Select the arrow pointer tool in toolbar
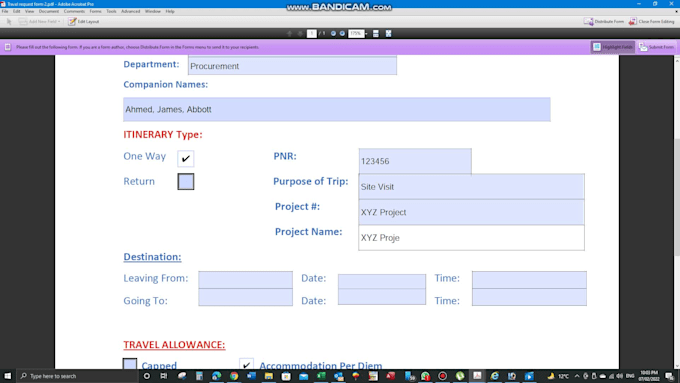Viewport: 680px width, 383px height. (x=9, y=21)
